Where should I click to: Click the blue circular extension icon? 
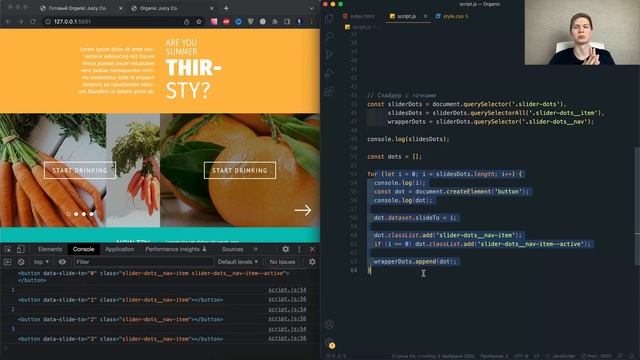coord(238,22)
